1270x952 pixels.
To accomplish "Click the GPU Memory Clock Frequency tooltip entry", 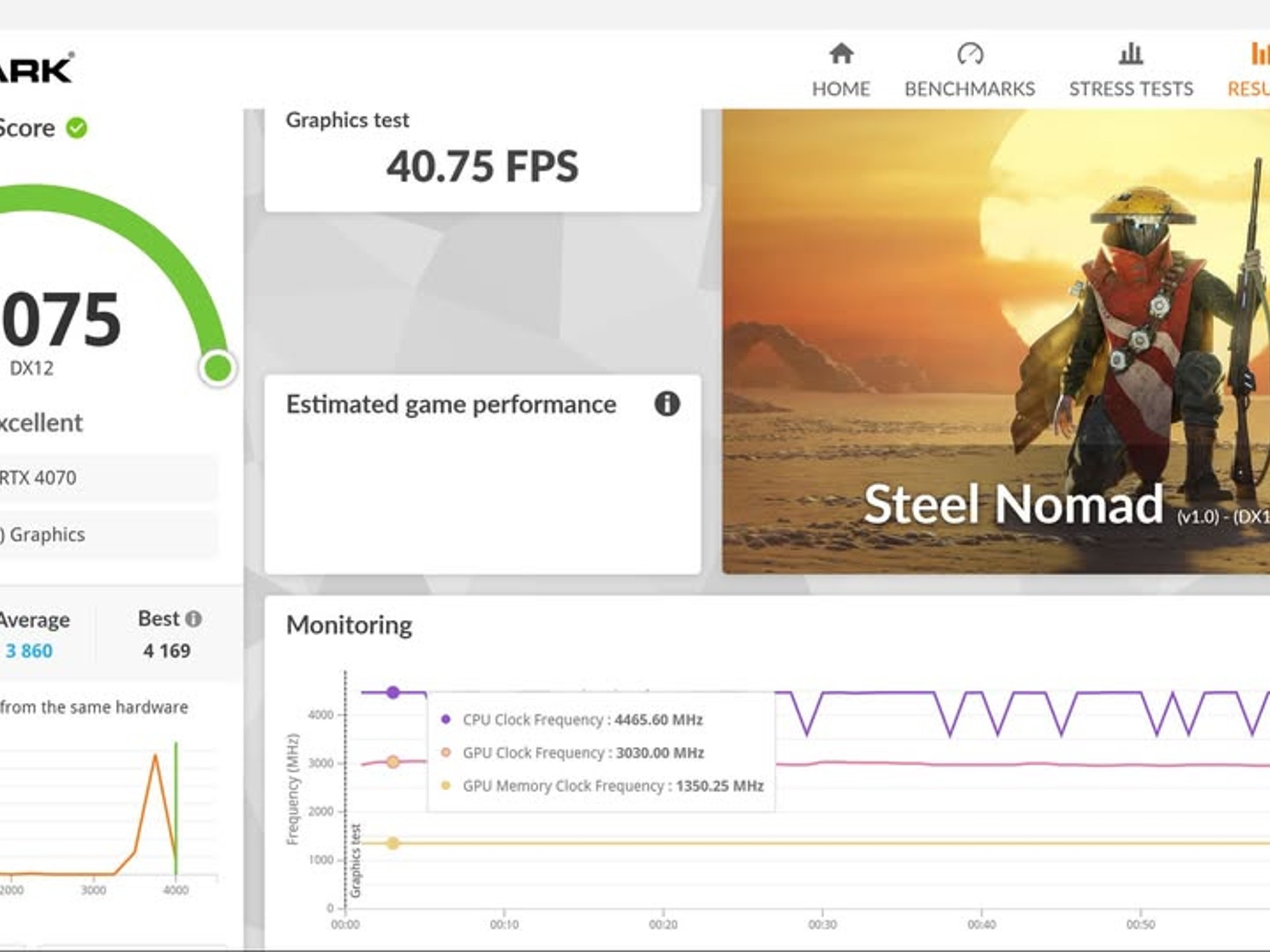I will click(602, 786).
